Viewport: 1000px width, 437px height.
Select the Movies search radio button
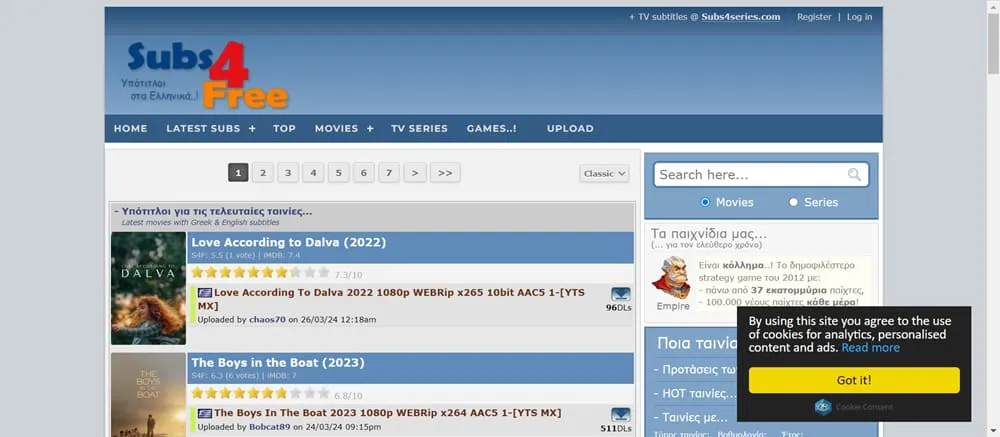pos(705,202)
